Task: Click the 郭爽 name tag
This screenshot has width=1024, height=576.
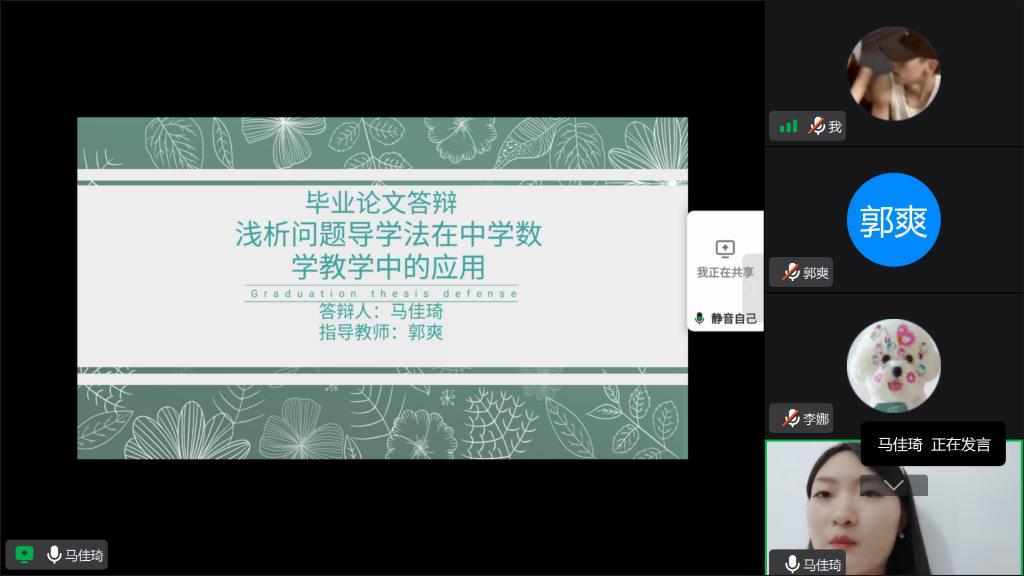Action: (x=815, y=272)
